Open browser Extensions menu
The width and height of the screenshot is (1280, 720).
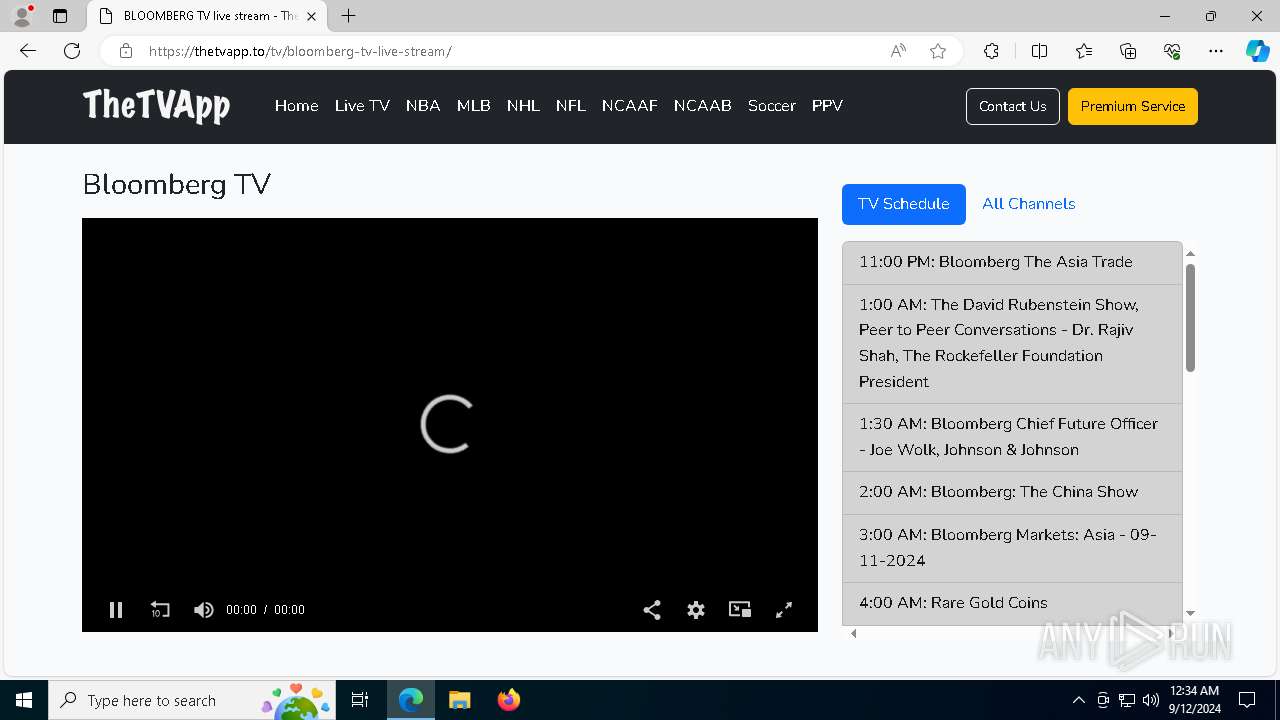991,51
